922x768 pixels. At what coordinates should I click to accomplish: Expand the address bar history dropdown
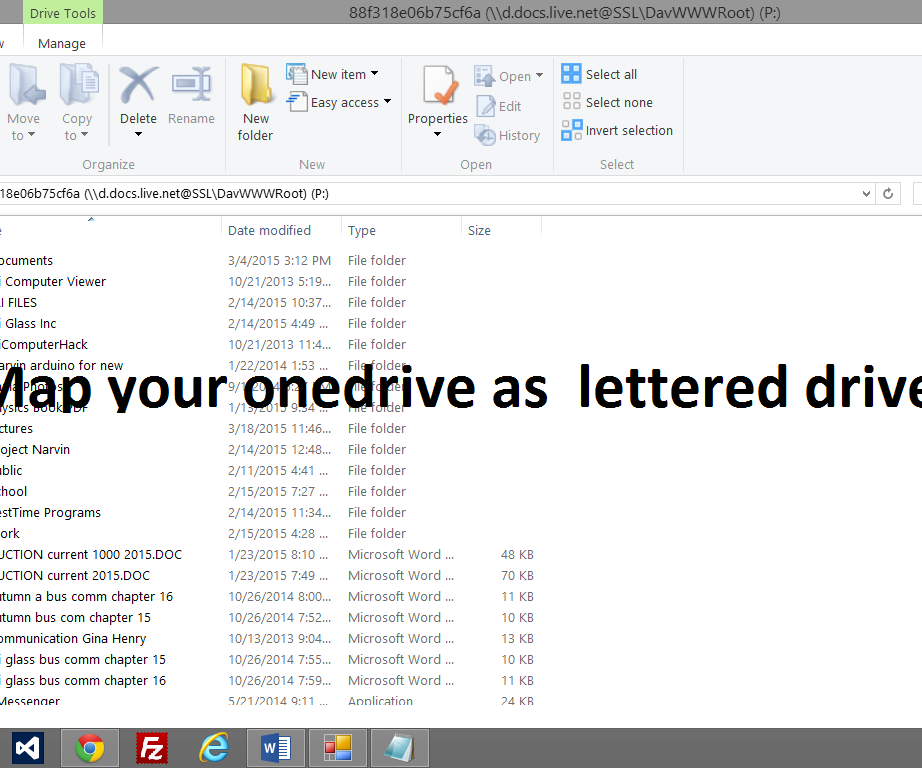[866, 194]
